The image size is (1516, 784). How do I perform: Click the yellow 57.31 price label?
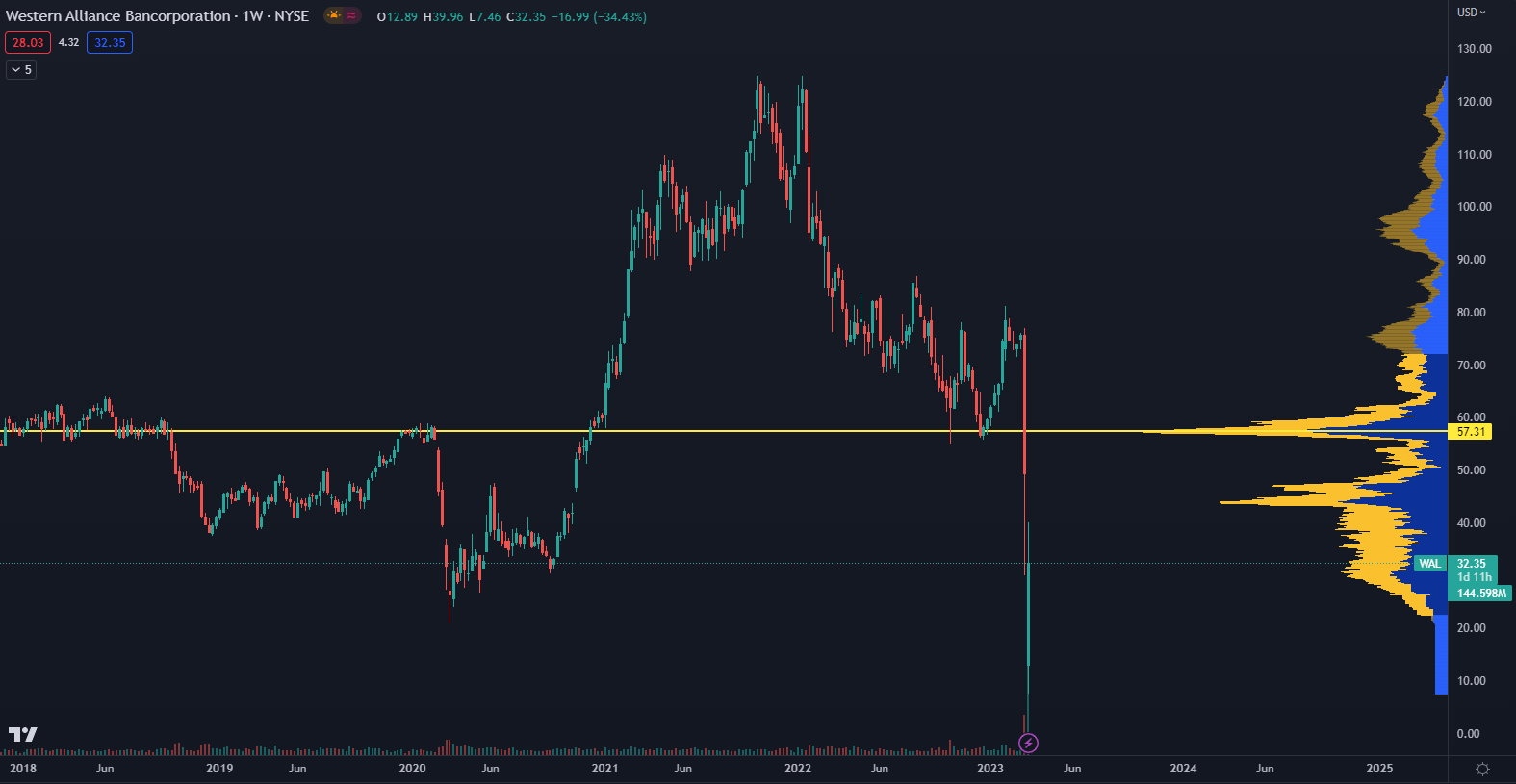click(x=1471, y=432)
